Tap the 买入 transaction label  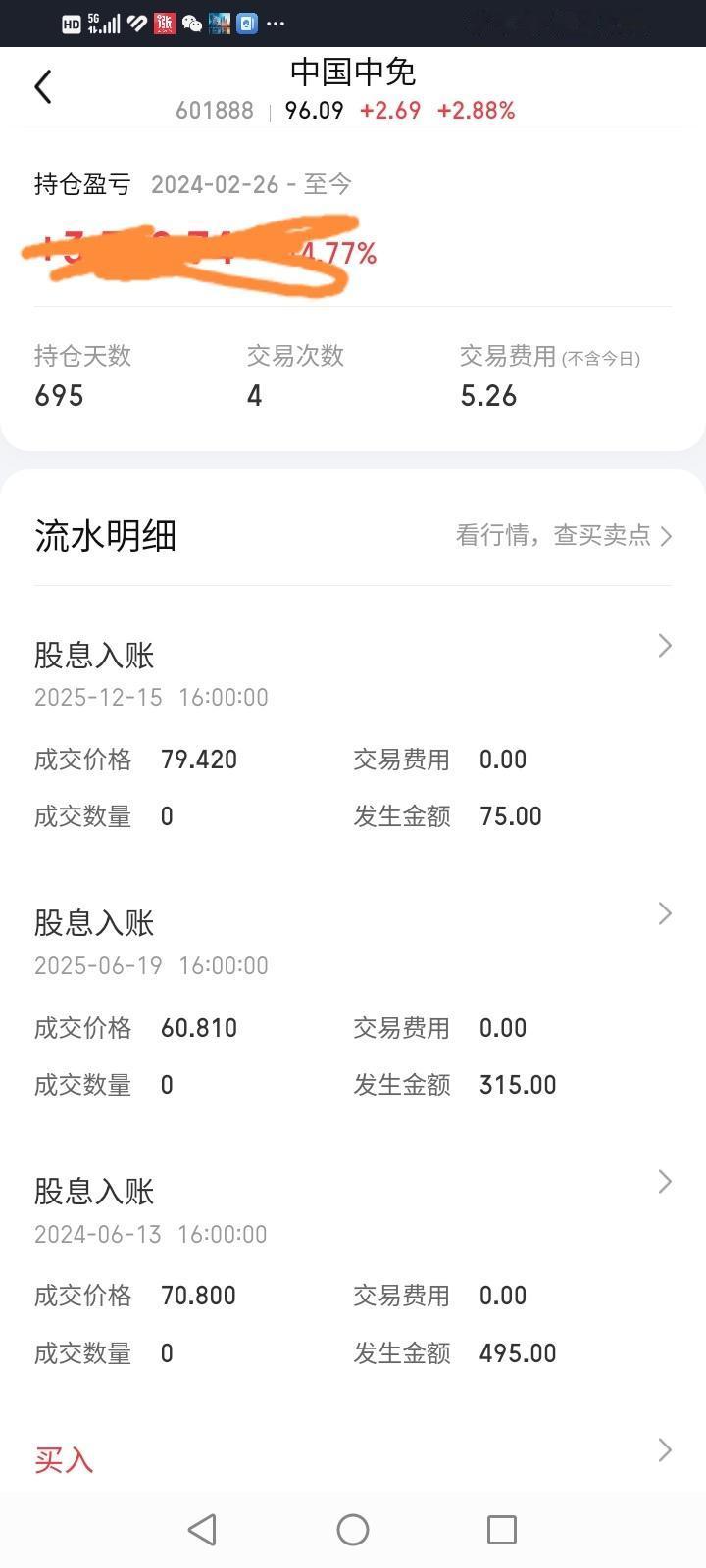pyautogui.click(x=64, y=1460)
